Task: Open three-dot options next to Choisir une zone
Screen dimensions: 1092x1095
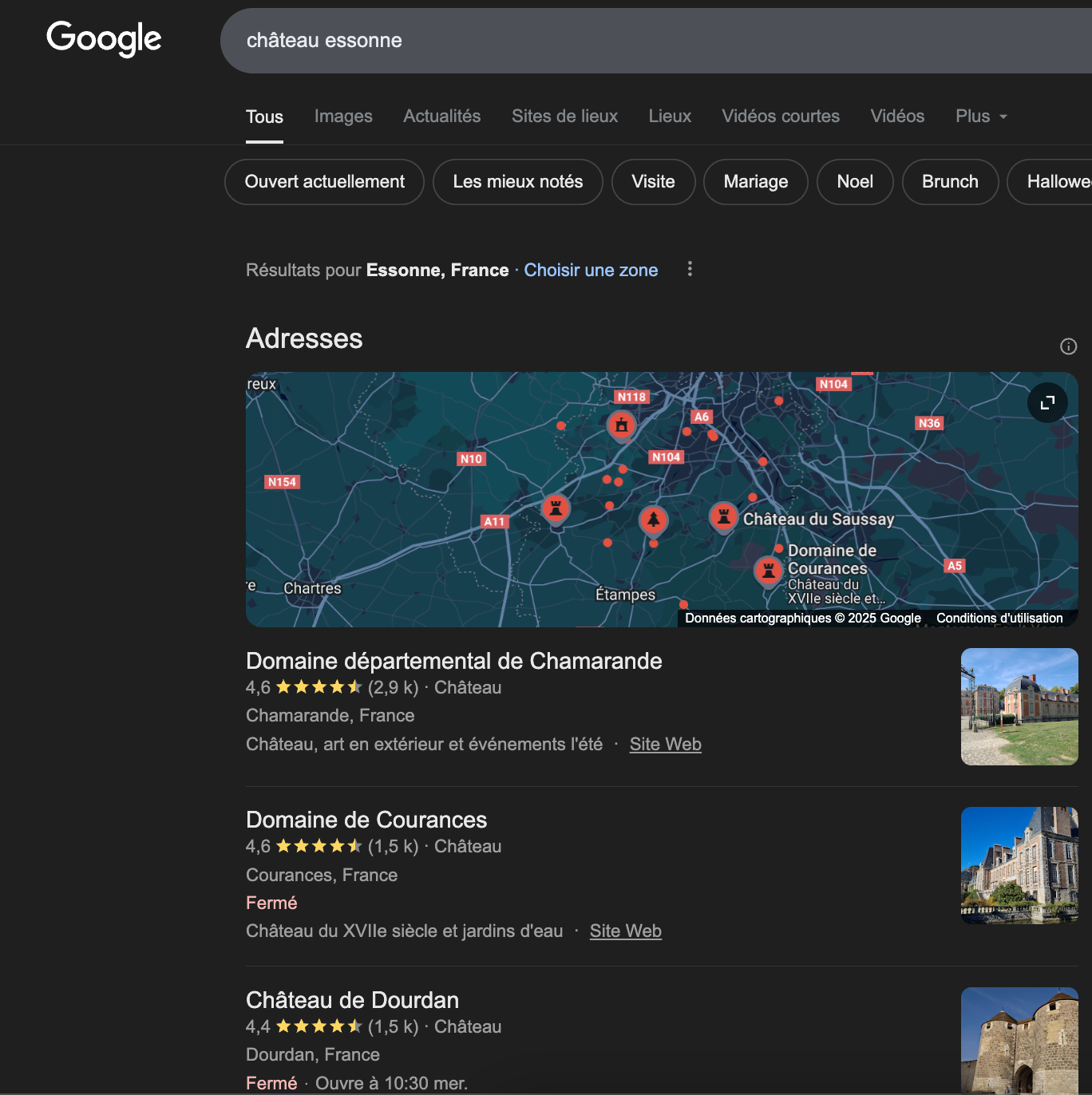Action: click(x=690, y=270)
